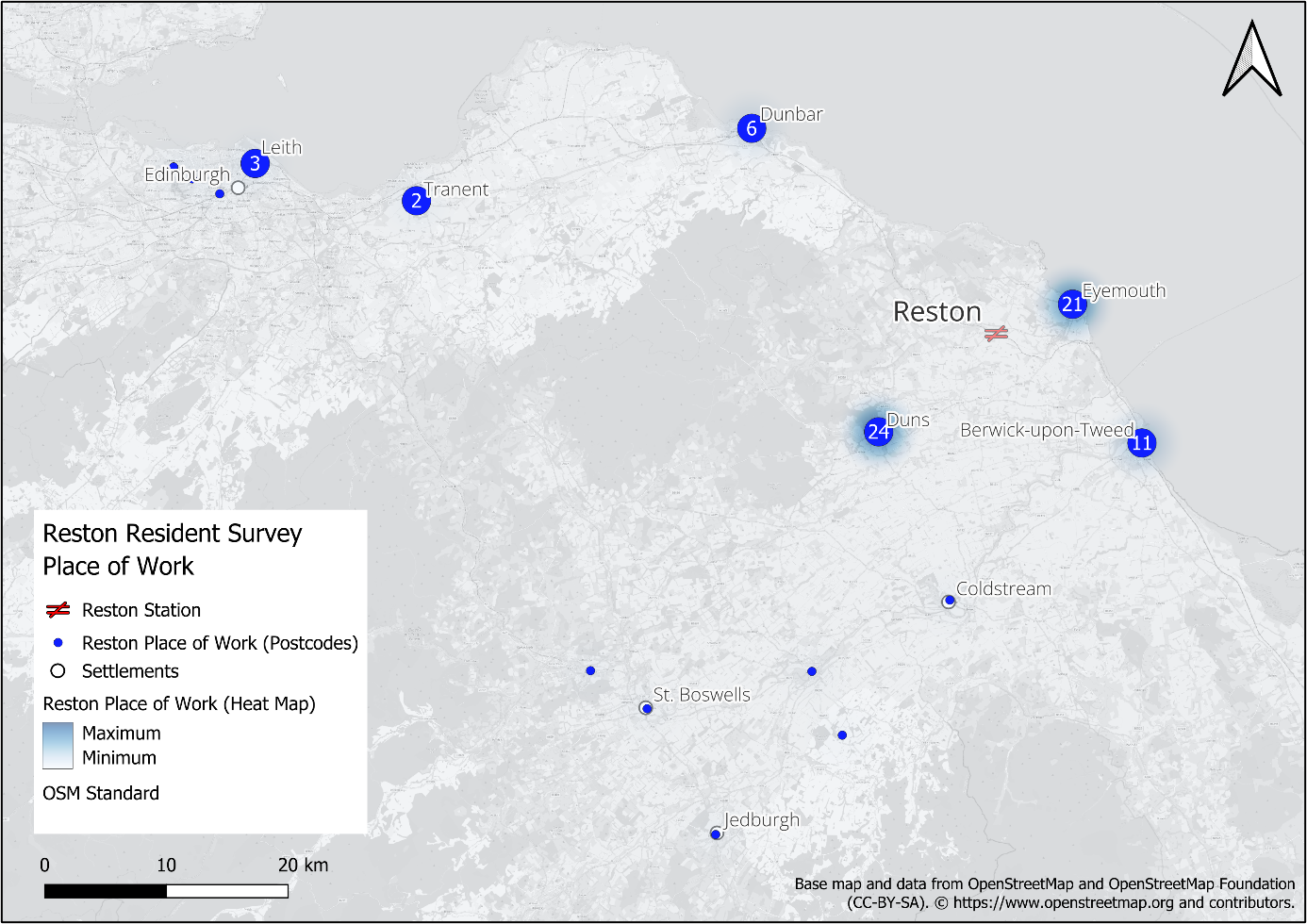1307x924 pixels.
Task: Click the scale bar black segment
Action: 106,891
